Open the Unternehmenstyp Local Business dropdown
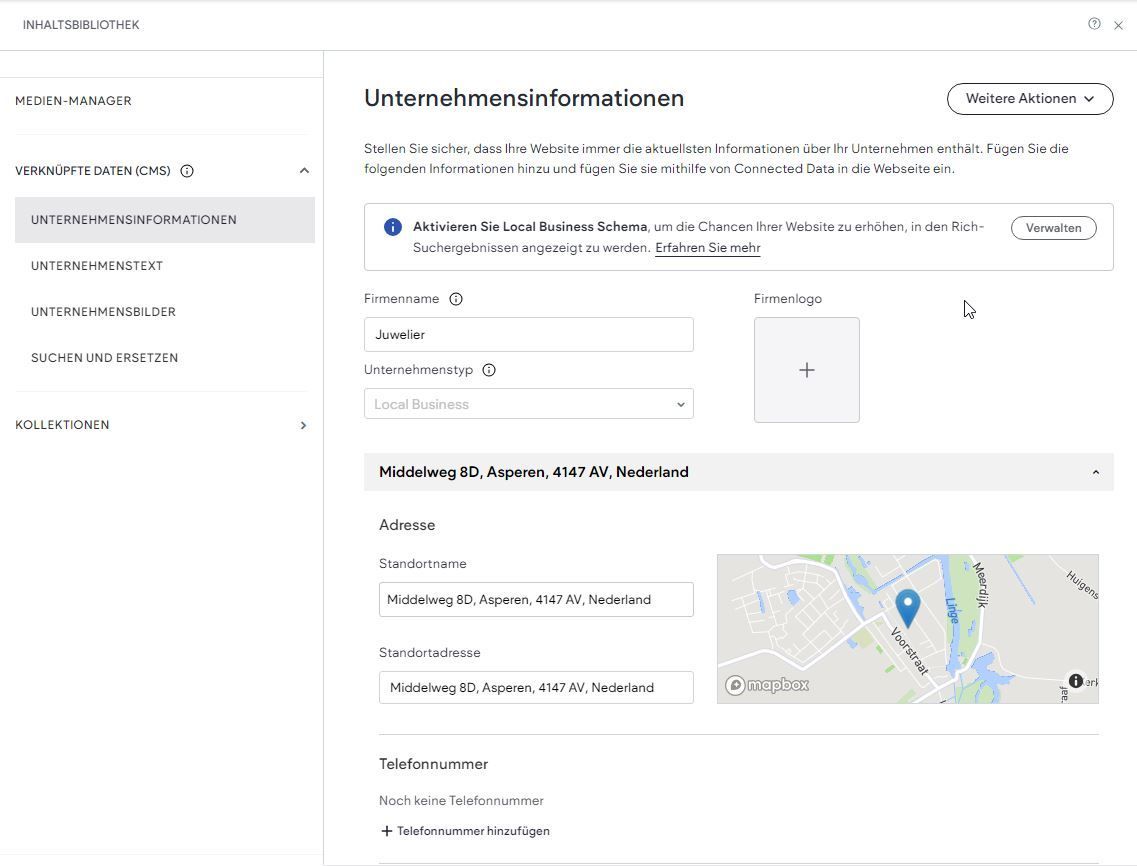 pos(529,404)
